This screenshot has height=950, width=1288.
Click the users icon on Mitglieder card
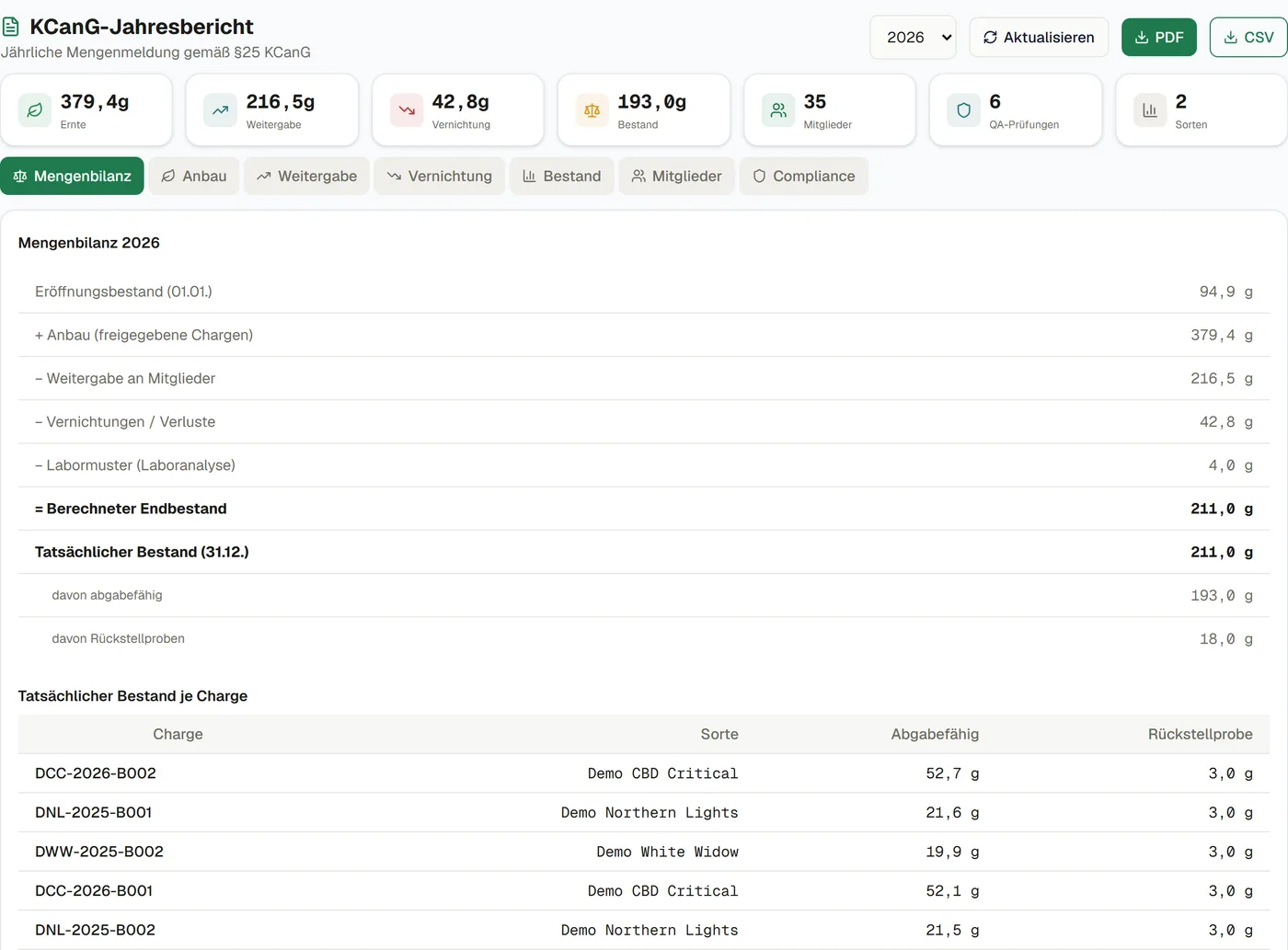click(x=778, y=110)
